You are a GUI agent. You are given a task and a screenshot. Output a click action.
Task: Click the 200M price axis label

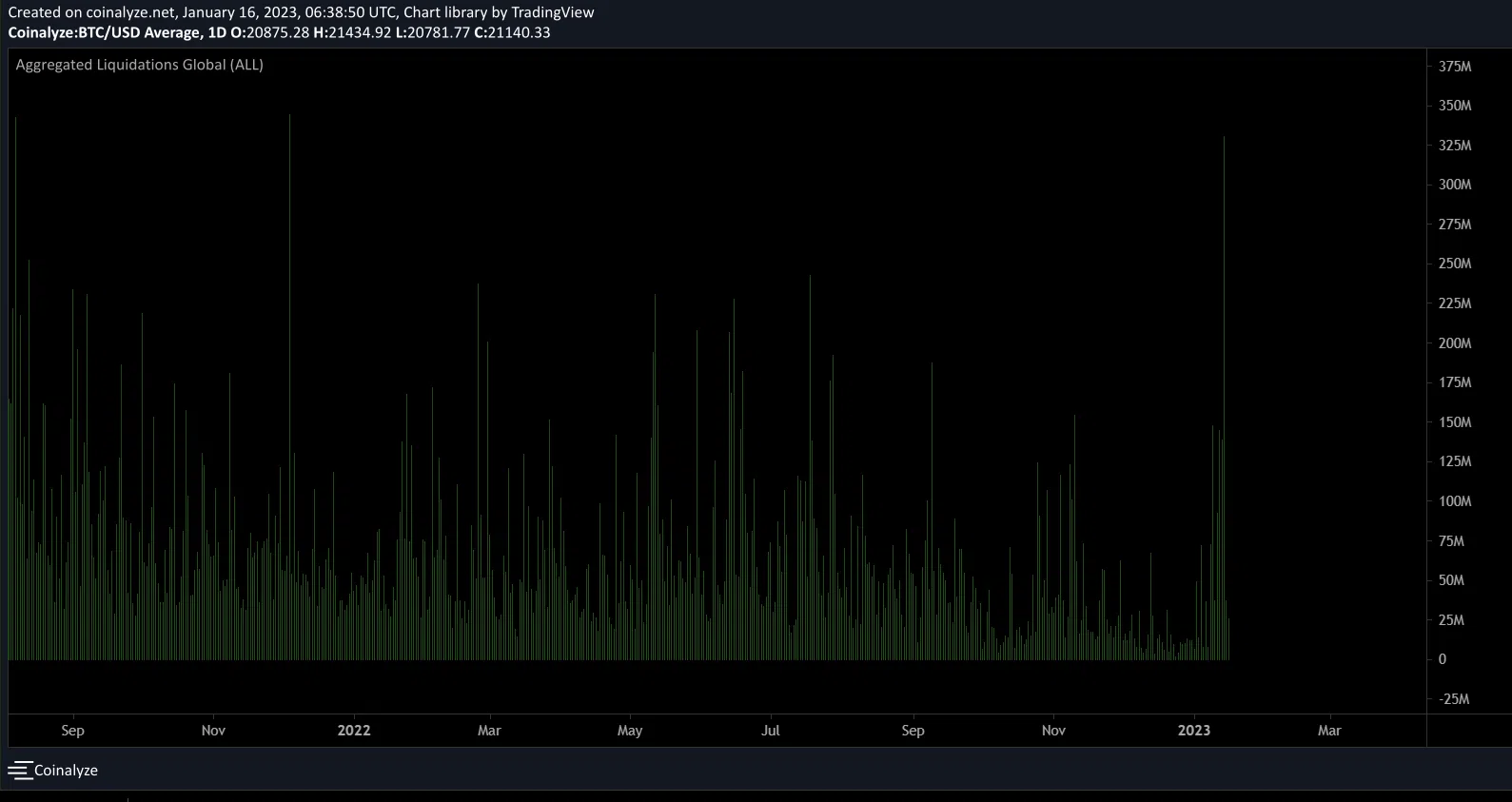1455,343
